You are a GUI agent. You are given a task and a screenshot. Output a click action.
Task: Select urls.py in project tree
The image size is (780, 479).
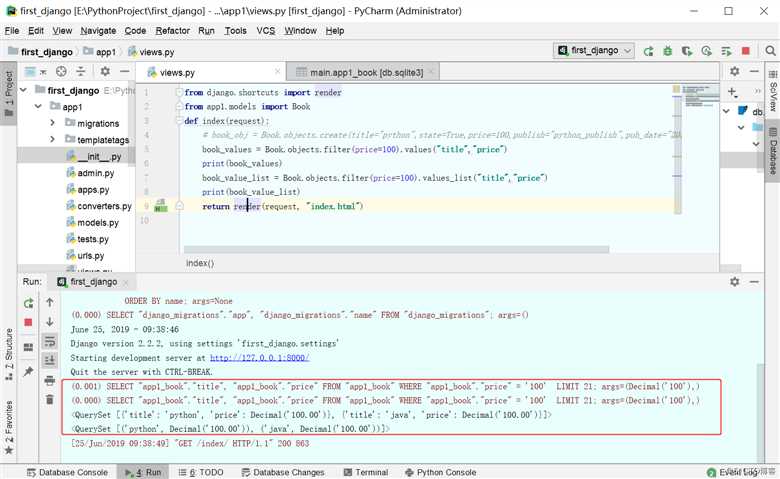(x=85, y=255)
